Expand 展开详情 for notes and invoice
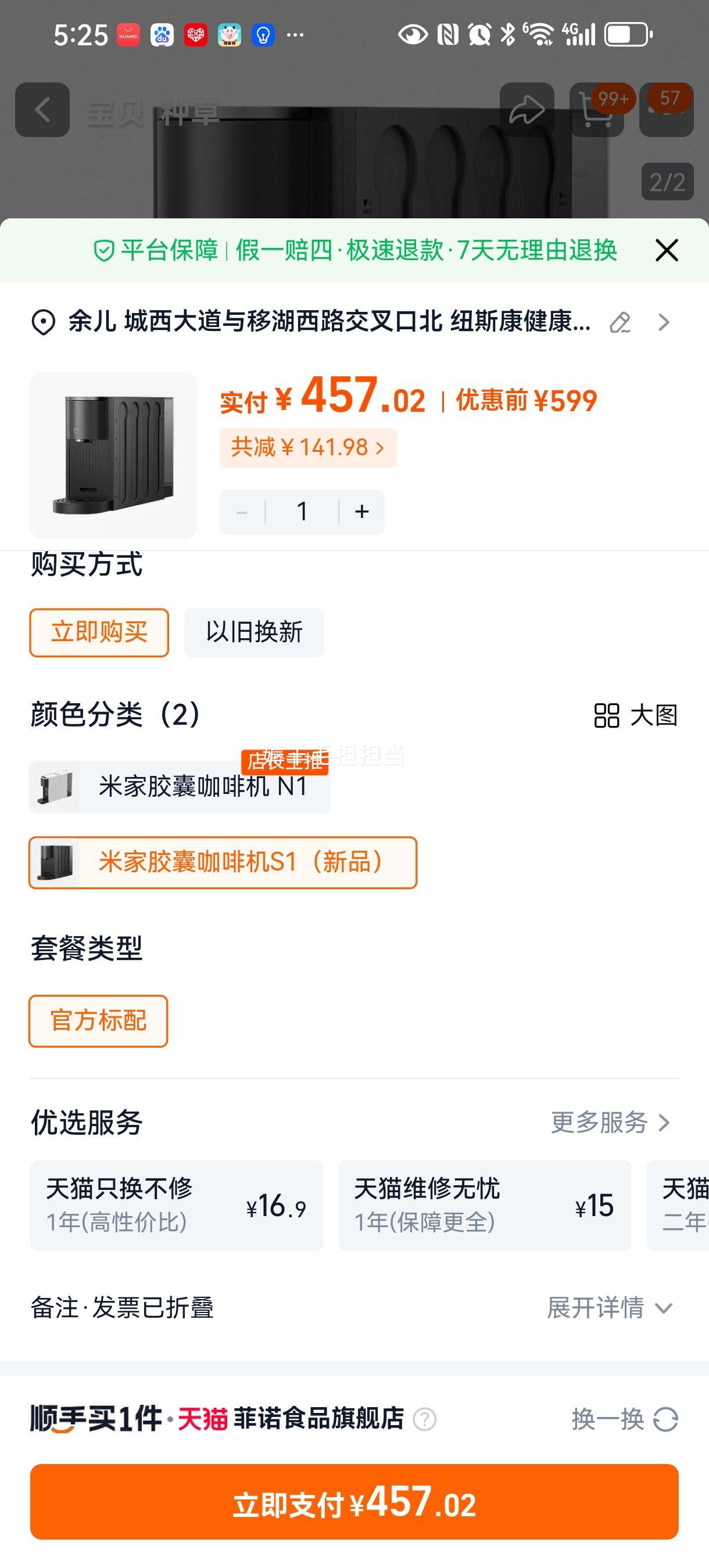 tap(609, 1307)
